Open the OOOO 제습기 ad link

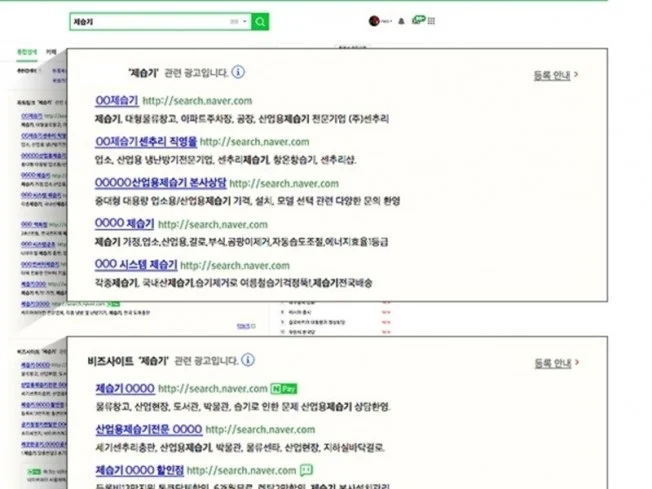[124, 224]
